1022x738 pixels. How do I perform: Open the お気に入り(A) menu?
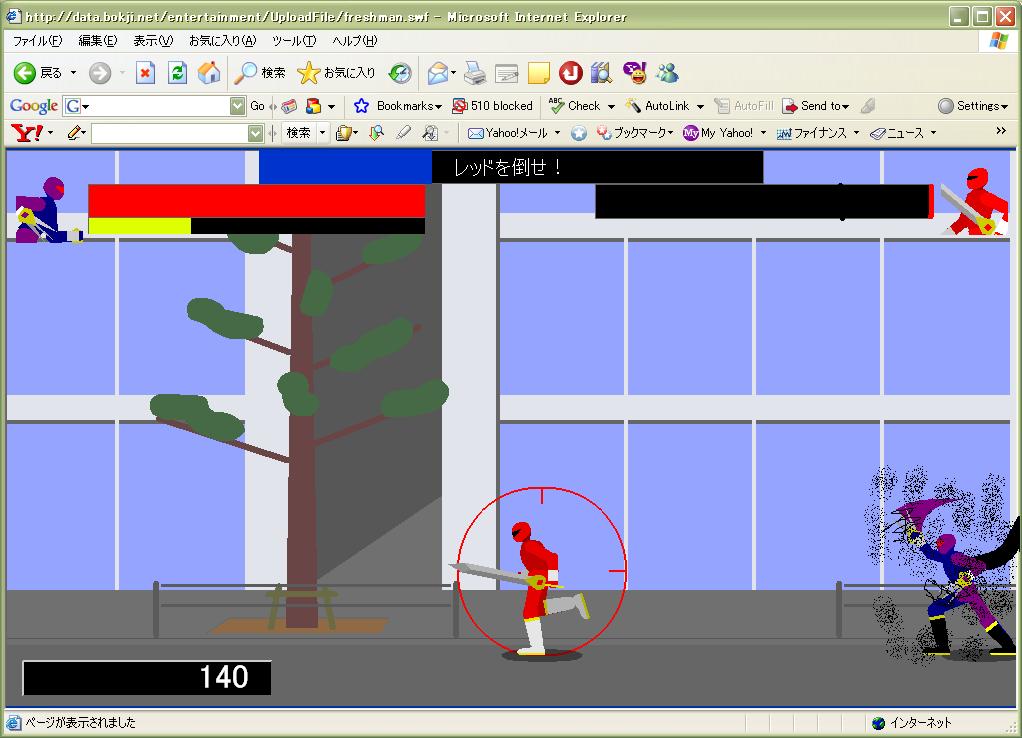click(222, 41)
